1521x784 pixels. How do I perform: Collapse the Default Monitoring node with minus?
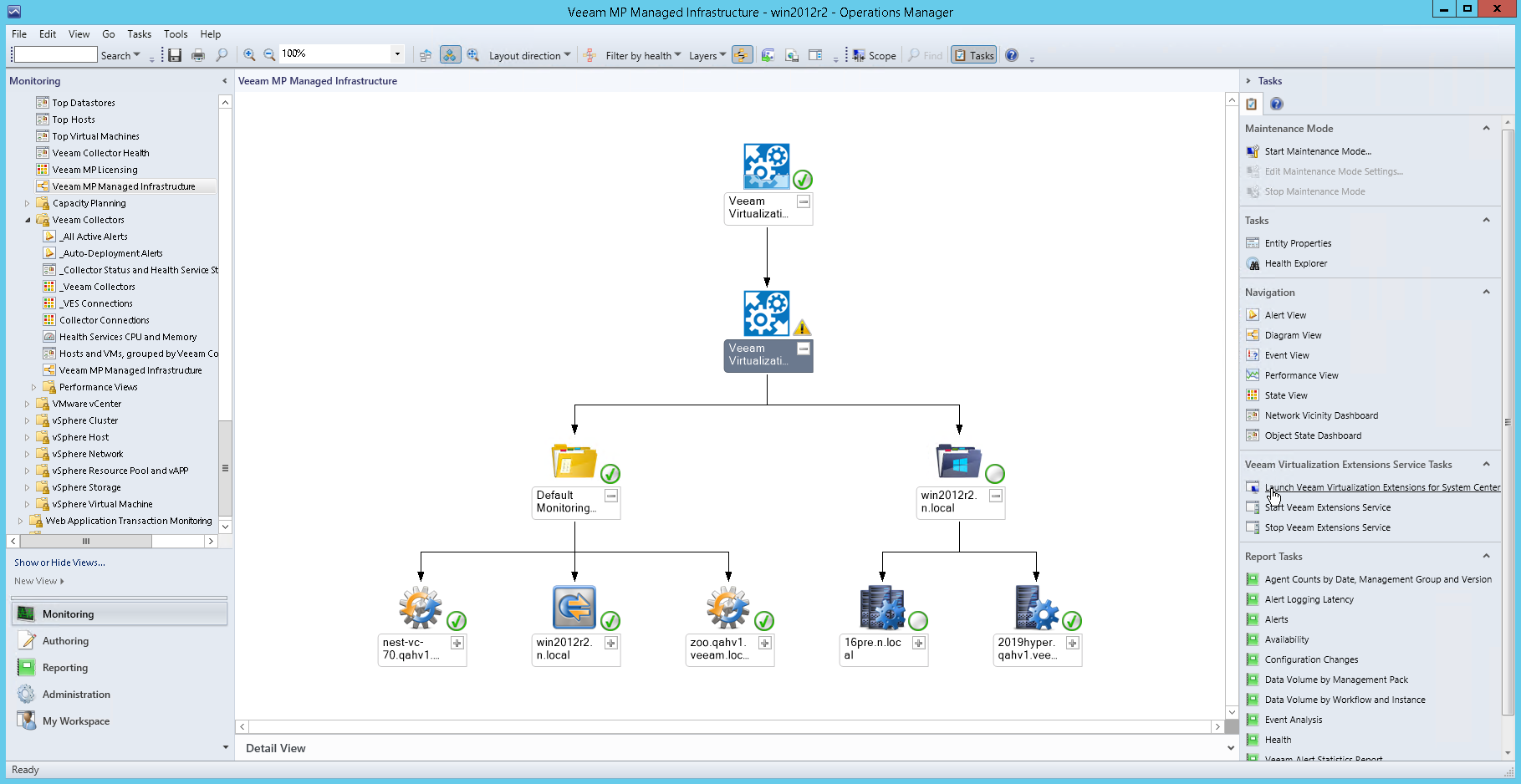click(611, 496)
